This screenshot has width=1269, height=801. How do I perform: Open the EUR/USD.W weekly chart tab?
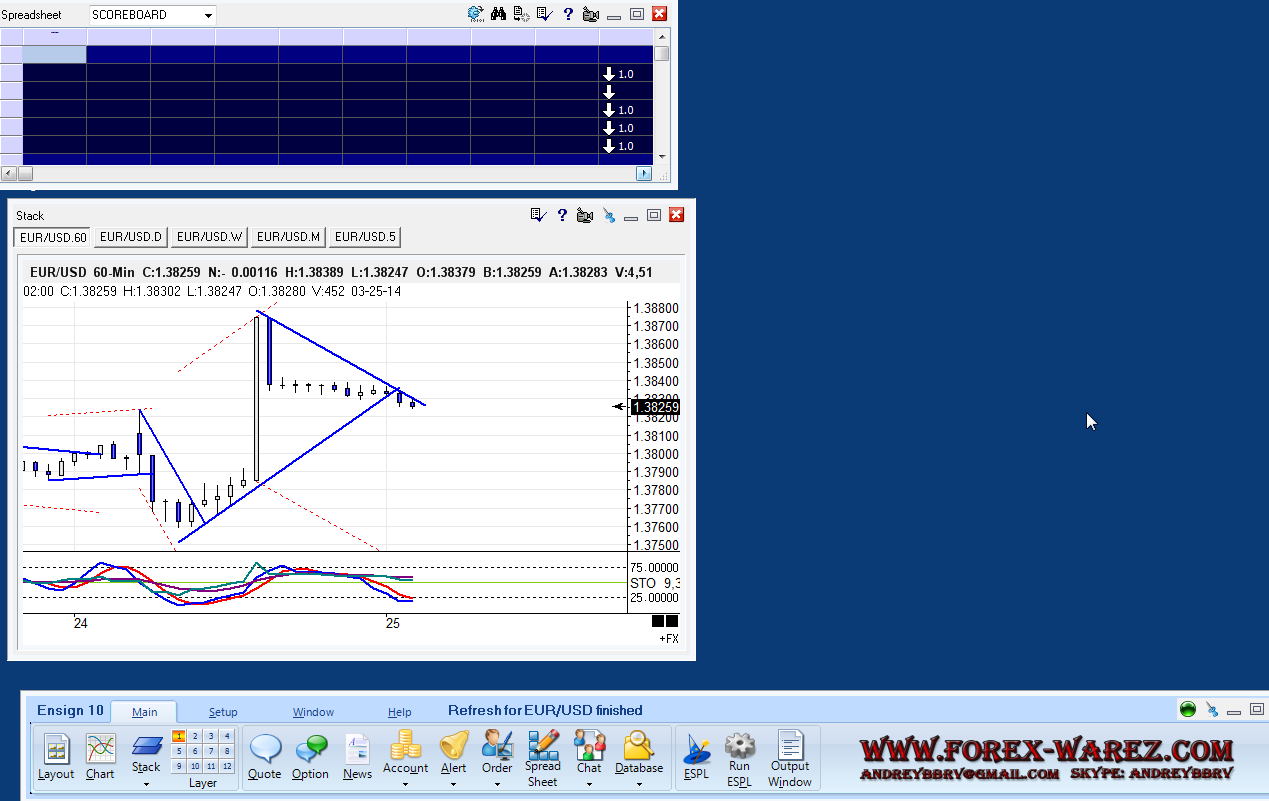pos(208,237)
